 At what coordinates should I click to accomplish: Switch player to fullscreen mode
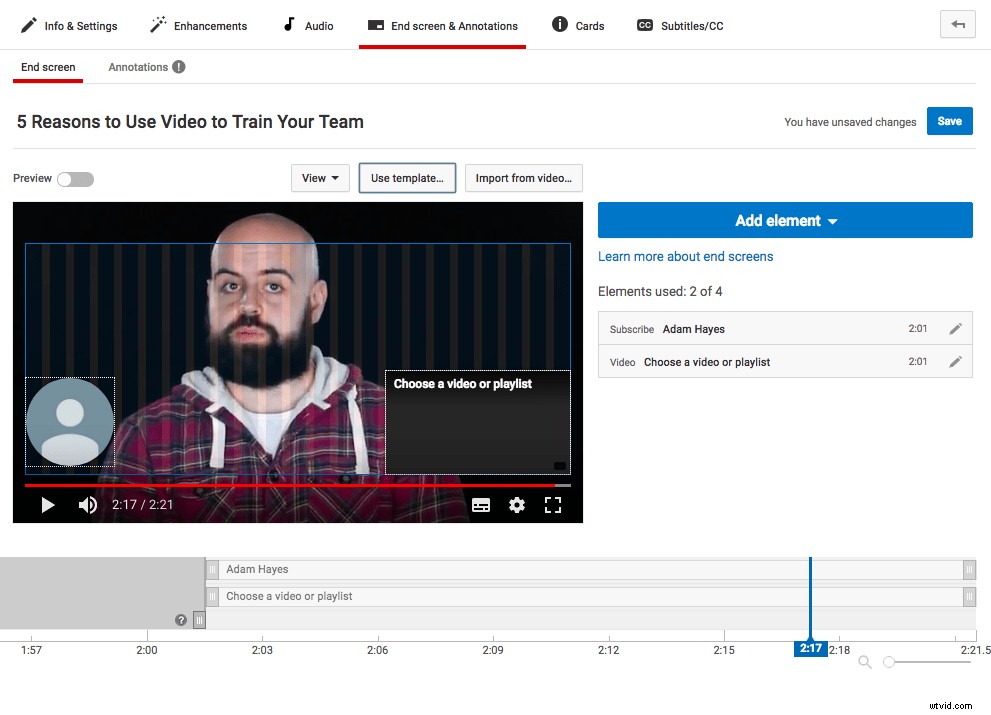tap(553, 505)
